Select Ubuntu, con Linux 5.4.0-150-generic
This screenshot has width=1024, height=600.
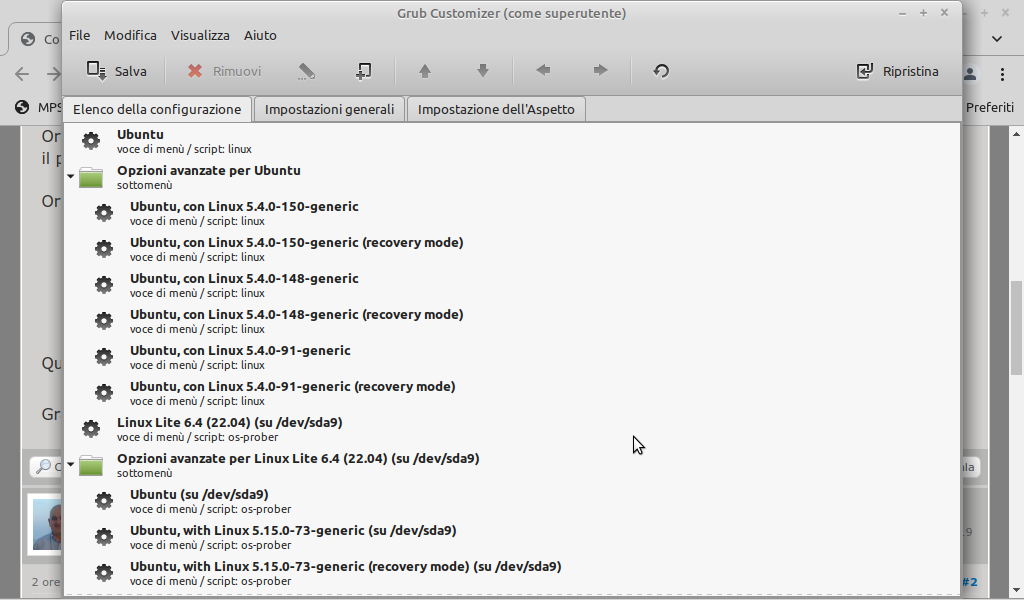pyautogui.click(x=511, y=213)
